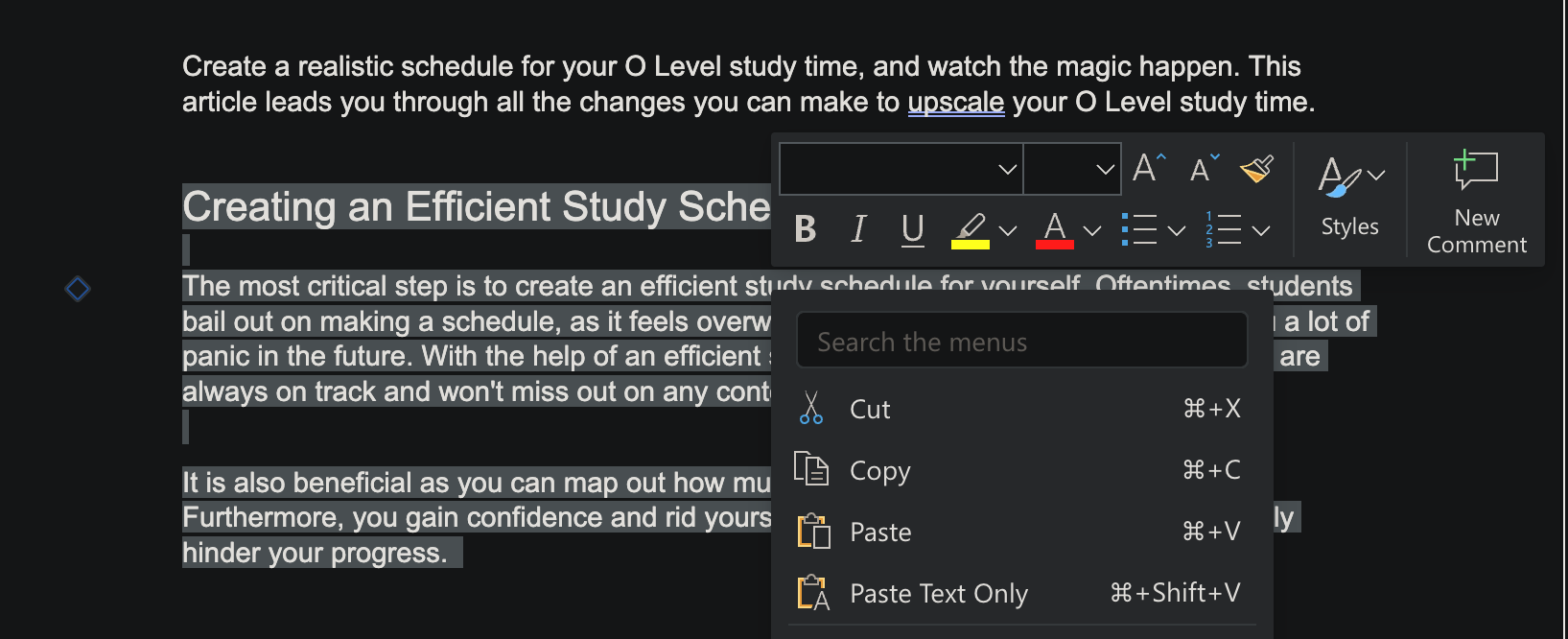The width and height of the screenshot is (1568, 639).
Task: Open the Styles gallery
Action: click(1349, 197)
